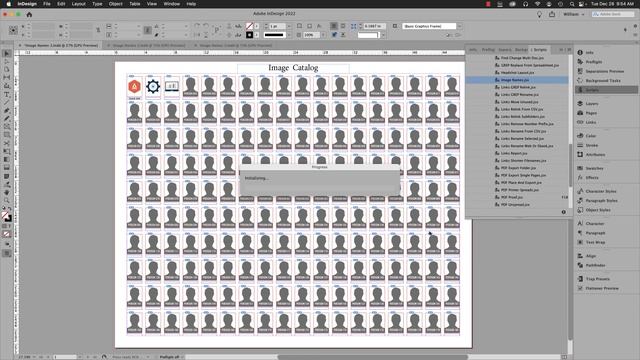640x360 pixels.
Task: Open the Layout menu
Action: click(79, 4)
